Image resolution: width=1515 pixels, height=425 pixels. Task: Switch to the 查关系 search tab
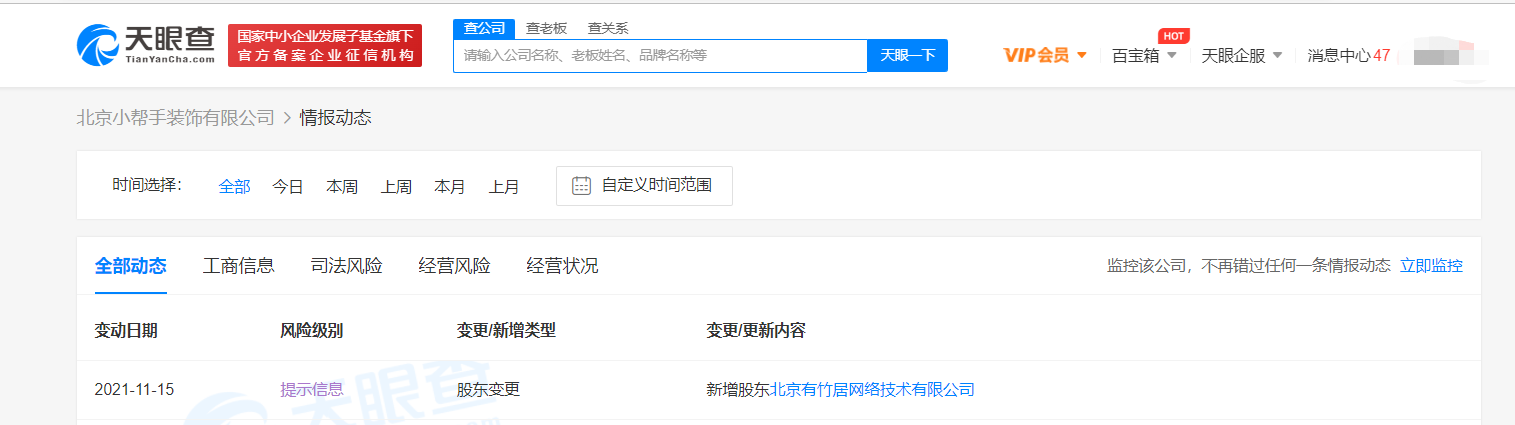click(608, 28)
